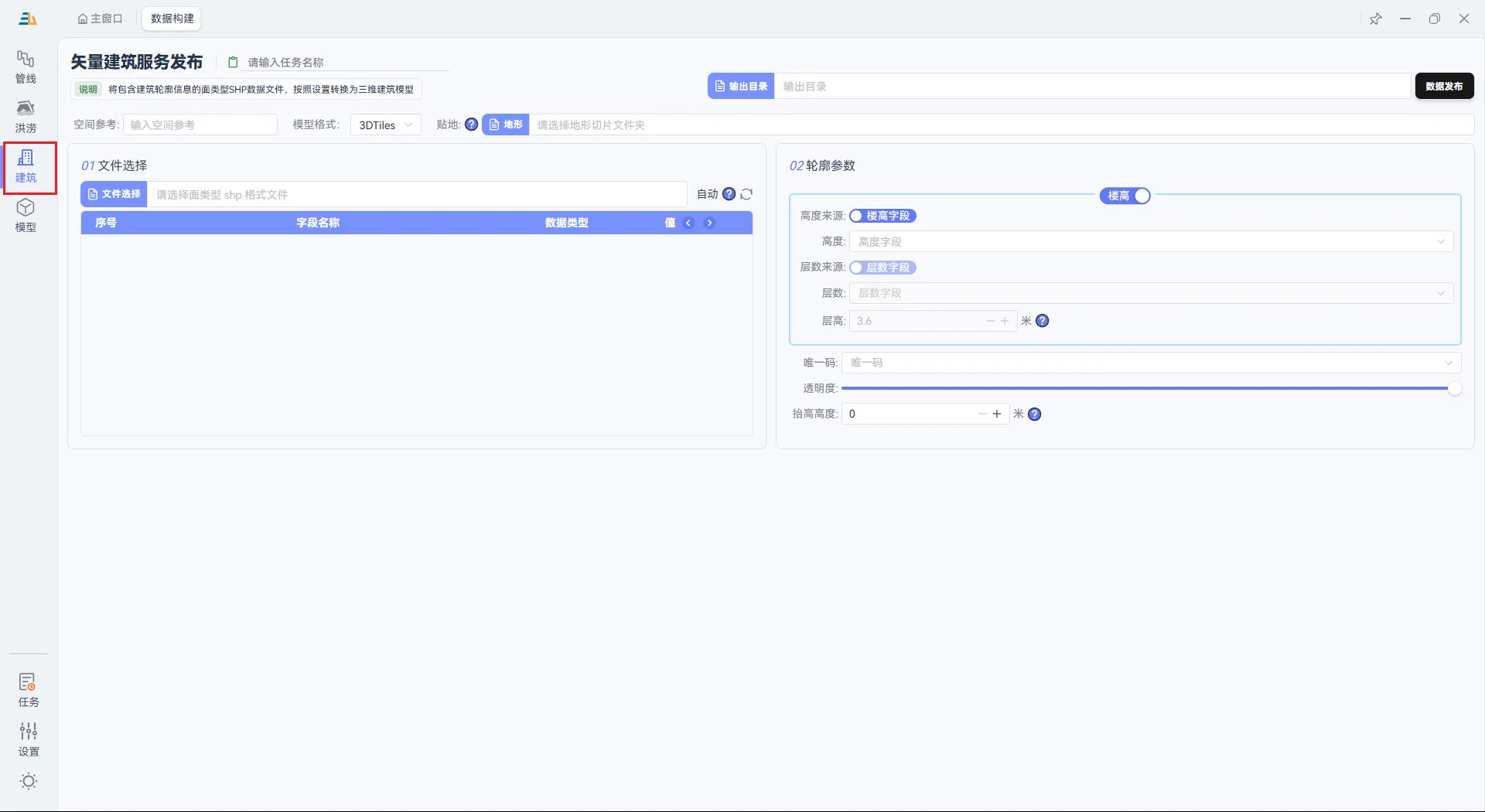
Task: Open the 管线 pipeline module in sidebar
Action: click(x=26, y=67)
